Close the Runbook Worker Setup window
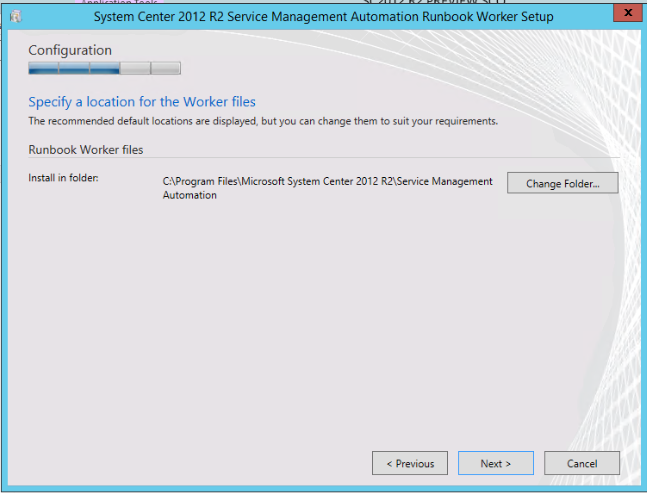The height and width of the screenshot is (493, 647). (x=625, y=13)
